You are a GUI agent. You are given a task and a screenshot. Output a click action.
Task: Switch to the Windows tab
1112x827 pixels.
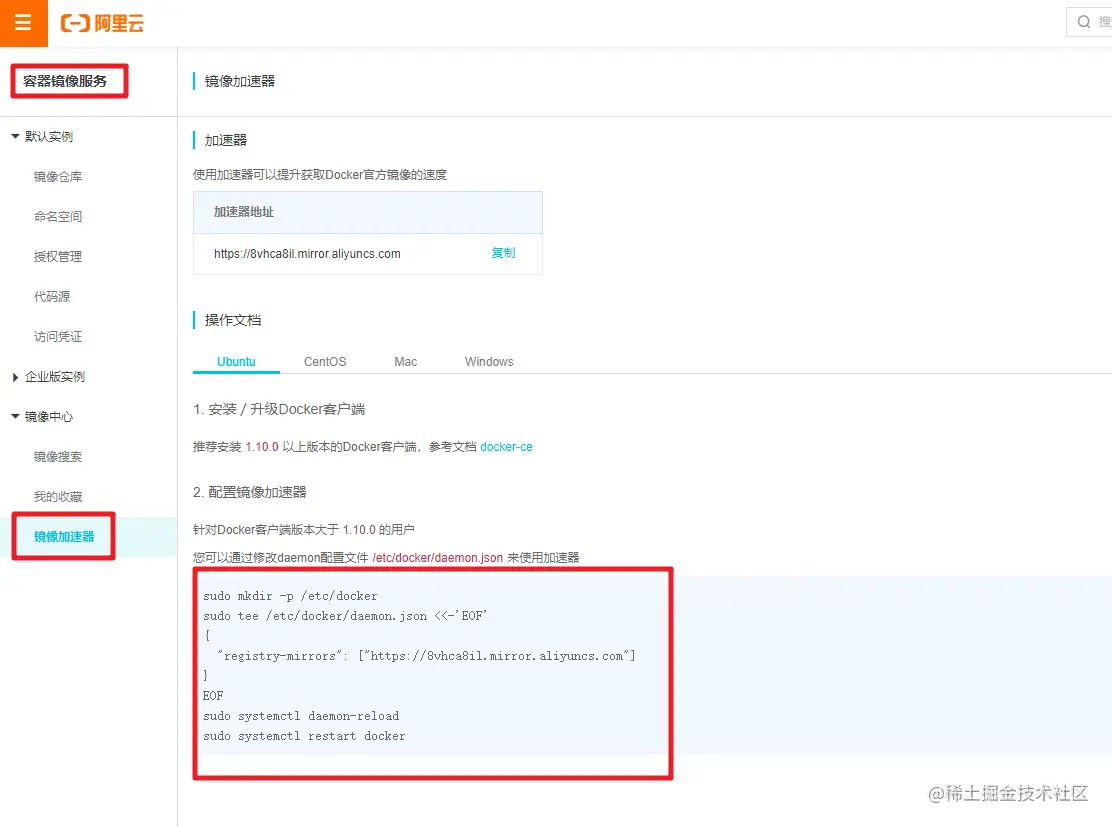coord(489,362)
